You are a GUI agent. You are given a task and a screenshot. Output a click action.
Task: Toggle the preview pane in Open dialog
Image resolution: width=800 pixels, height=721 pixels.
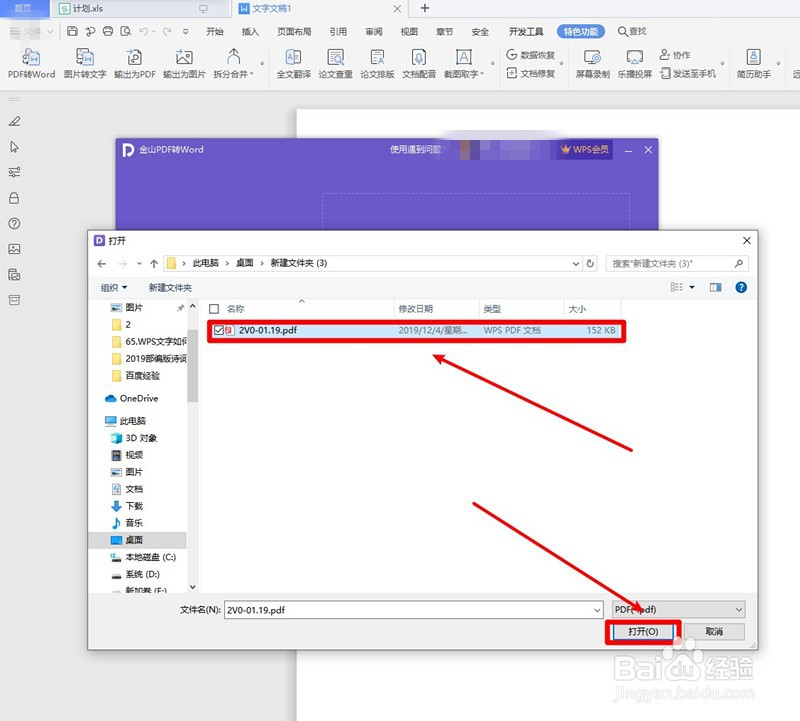coord(715,287)
